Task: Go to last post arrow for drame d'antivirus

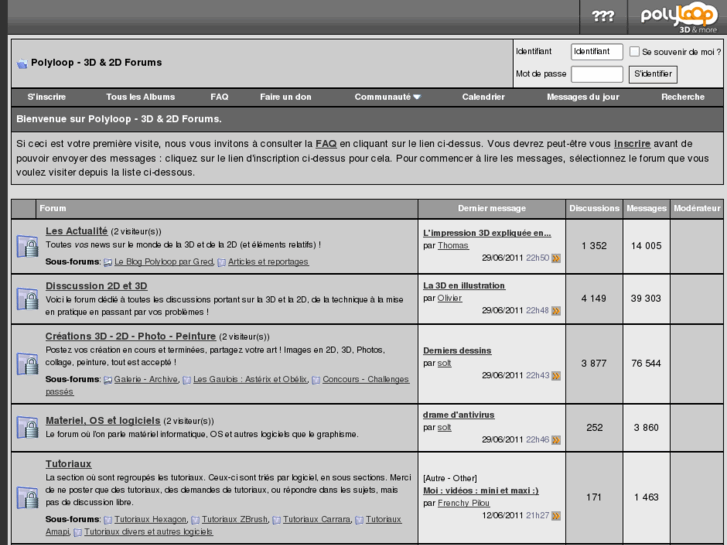Action: coord(556,439)
